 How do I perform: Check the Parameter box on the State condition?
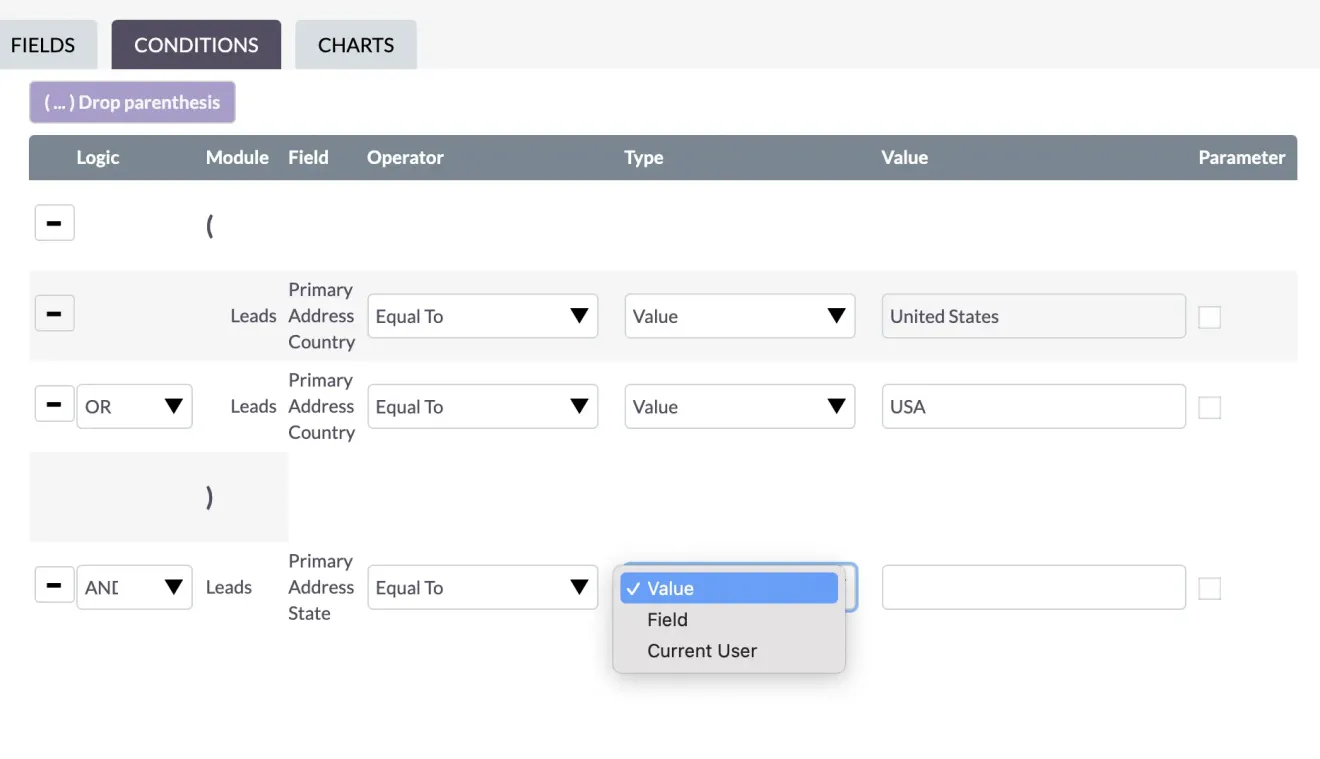1210,588
